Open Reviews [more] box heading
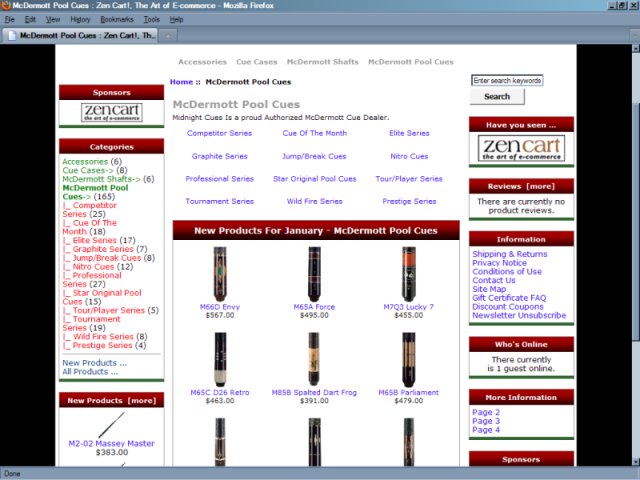This screenshot has width=640, height=480. [x=521, y=187]
